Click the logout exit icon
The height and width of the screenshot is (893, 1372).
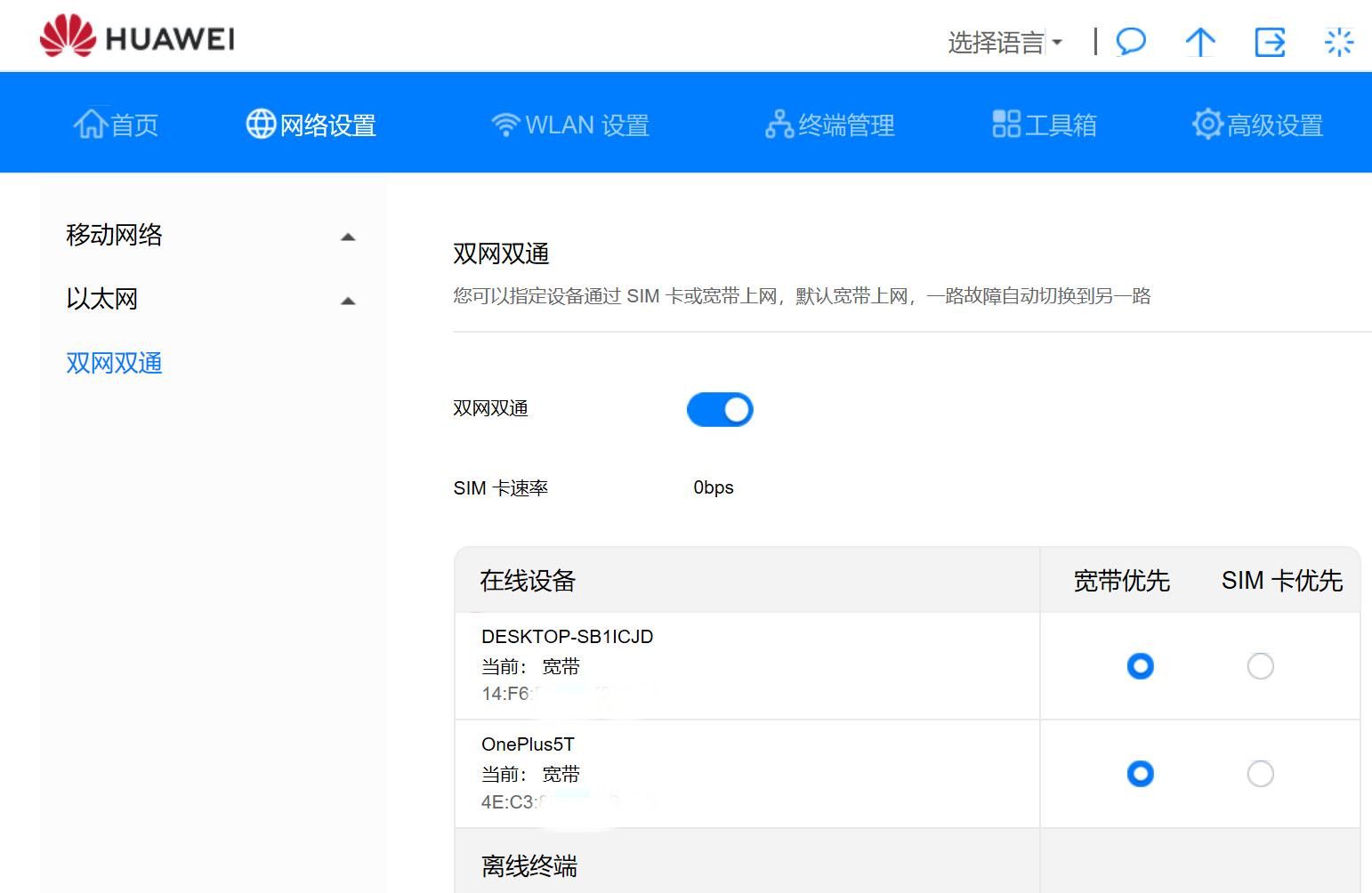(x=1270, y=42)
